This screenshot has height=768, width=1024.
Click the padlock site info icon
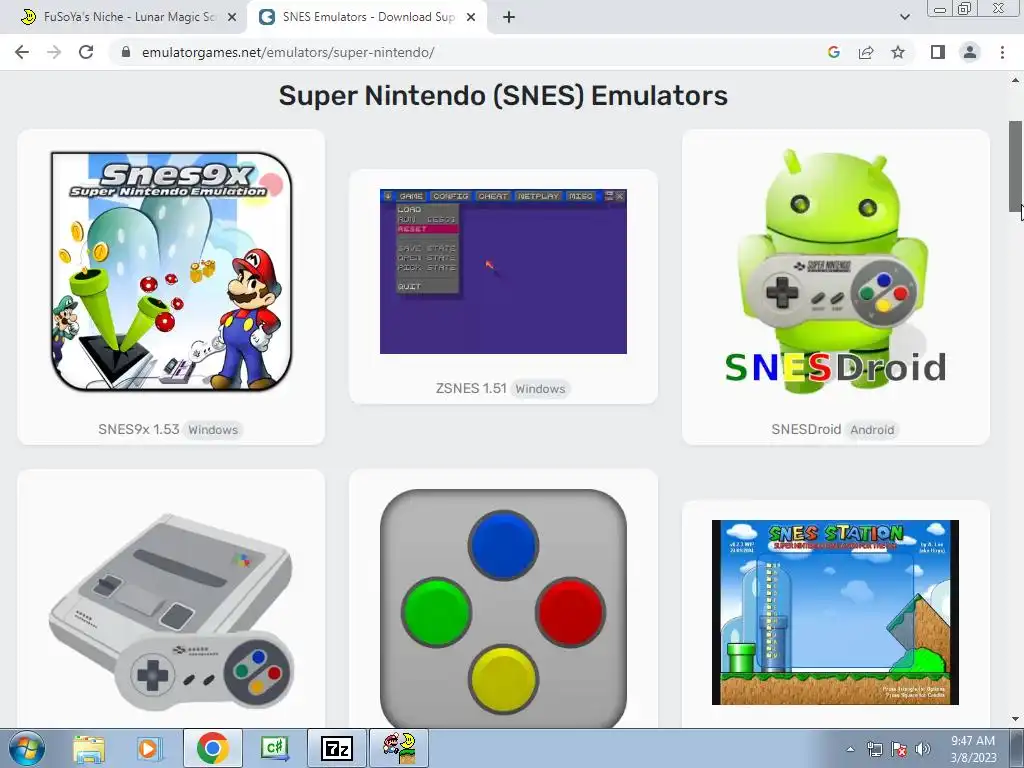coord(126,52)
